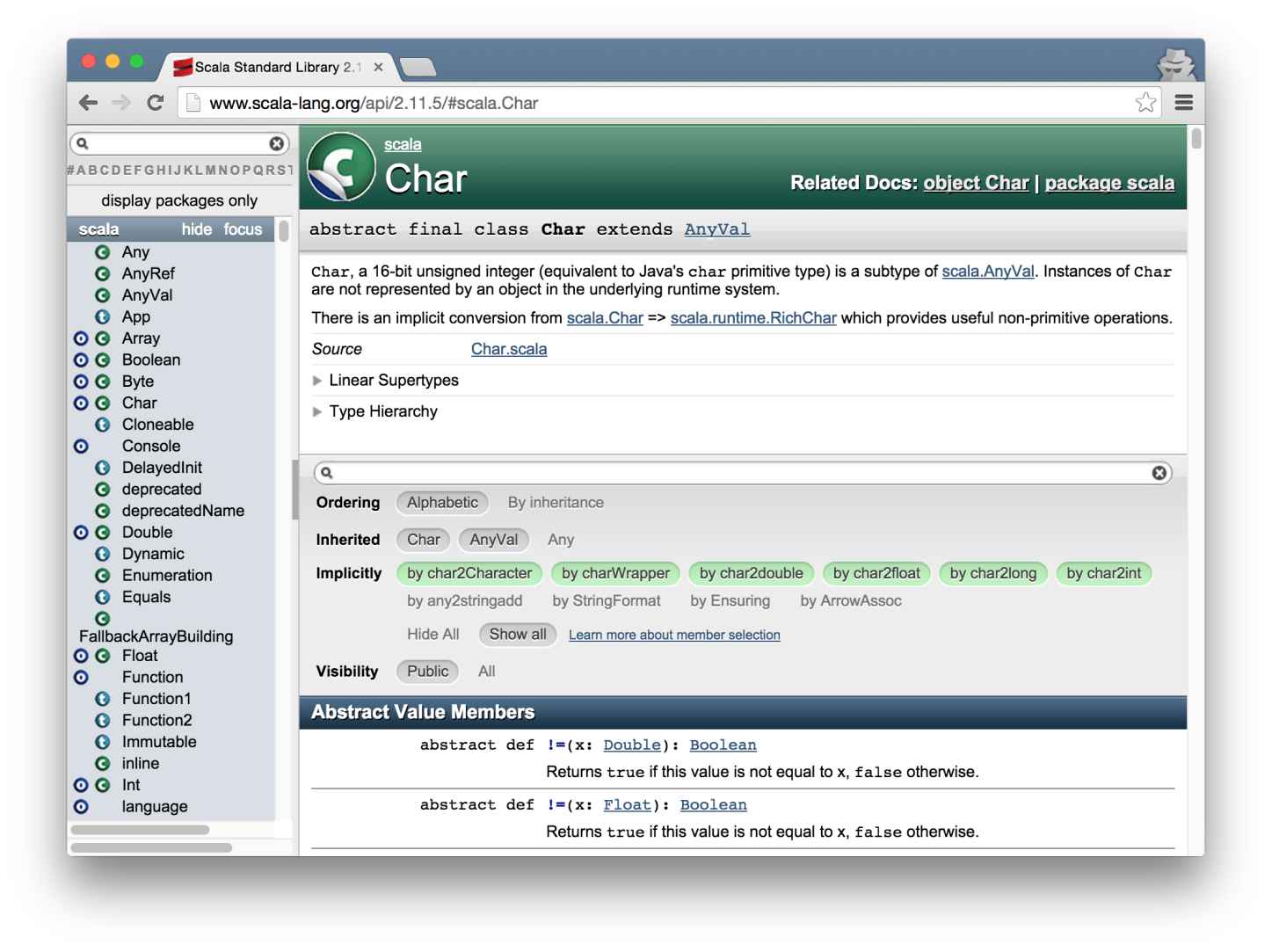Toggle inherited members from Any

tap(561, 540)
